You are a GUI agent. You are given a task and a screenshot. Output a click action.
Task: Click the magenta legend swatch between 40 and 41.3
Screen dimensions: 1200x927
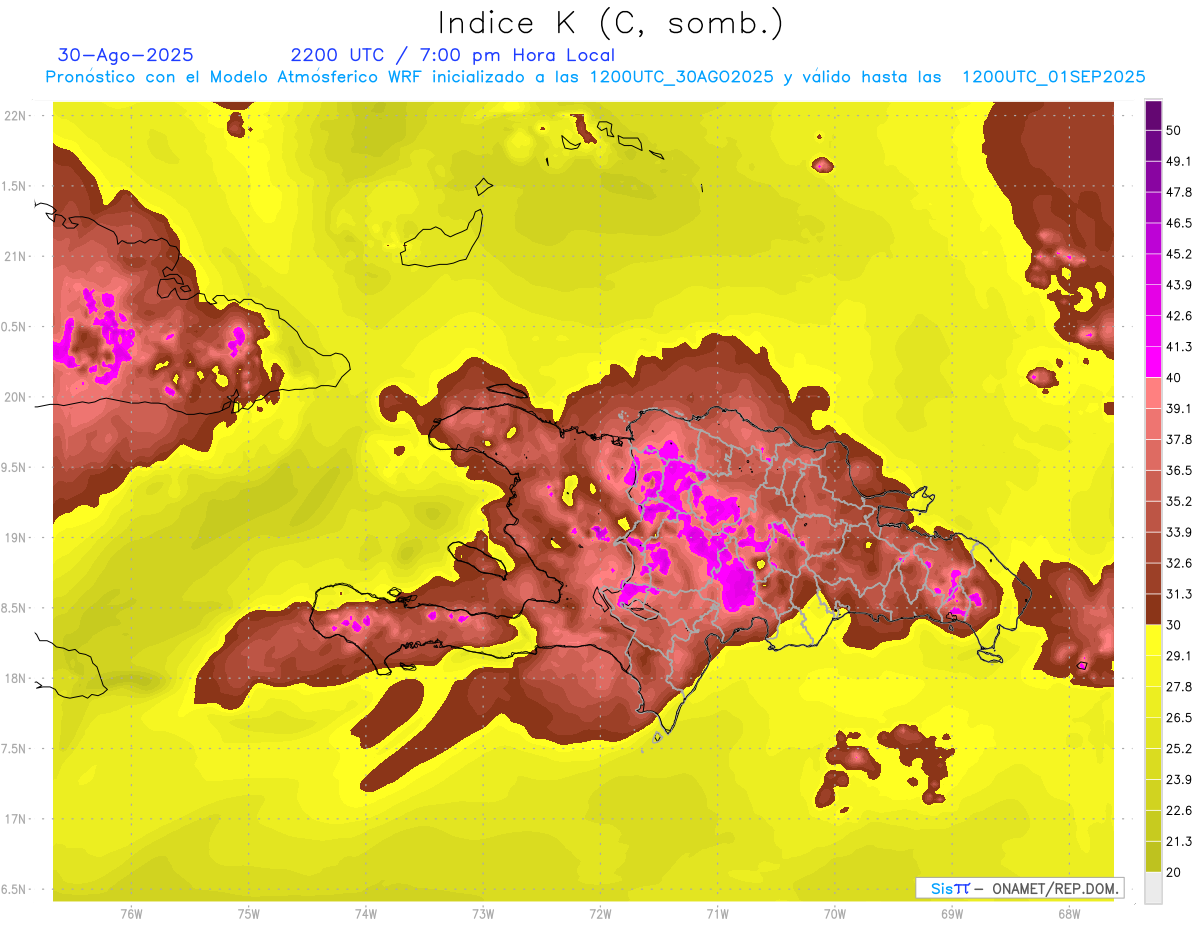1153,362
